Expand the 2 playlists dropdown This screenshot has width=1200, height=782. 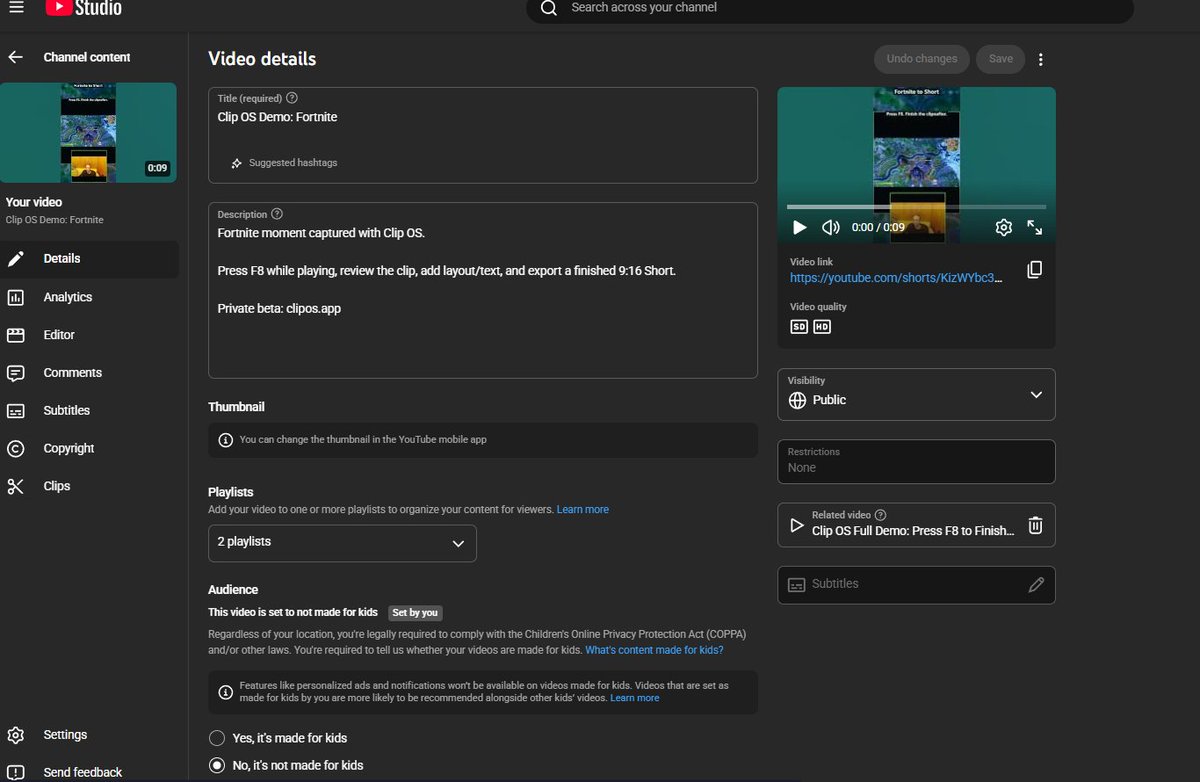(x=342, y=543)
